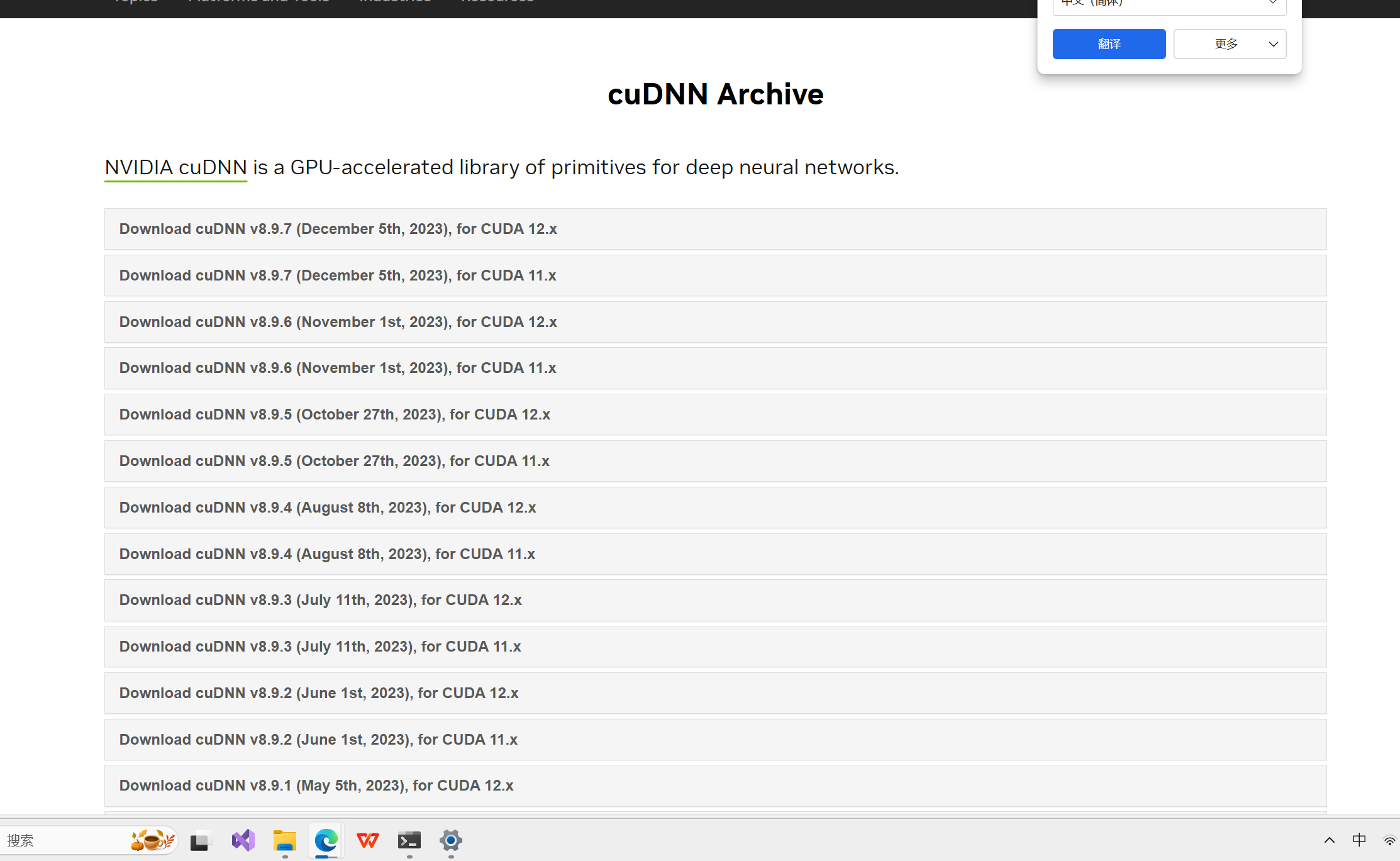Launch WPS Office from the taskbar
Image resolution: width=1400 pixels, height=861 pixels.
coord(367,840)
